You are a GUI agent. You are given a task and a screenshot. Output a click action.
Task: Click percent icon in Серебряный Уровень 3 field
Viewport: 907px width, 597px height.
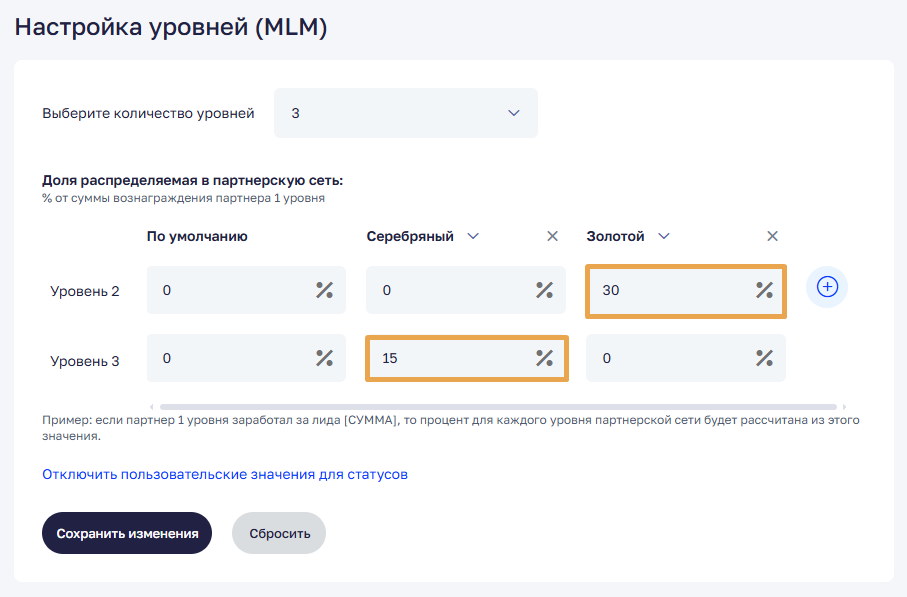pyautogui.click(x=544, y=359)
